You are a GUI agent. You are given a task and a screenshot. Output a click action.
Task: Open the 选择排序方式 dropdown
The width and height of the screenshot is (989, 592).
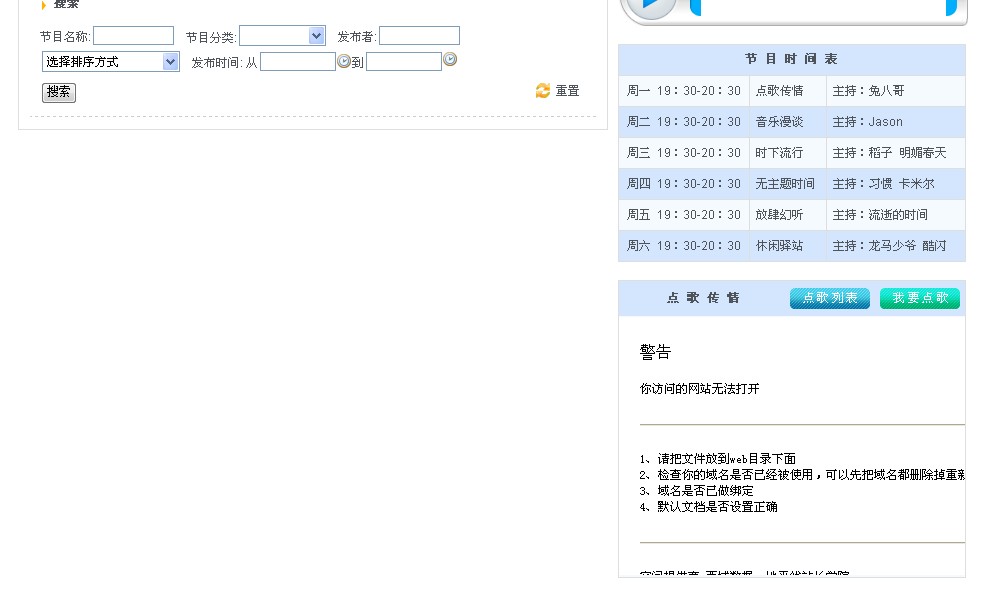click(110, 62)
